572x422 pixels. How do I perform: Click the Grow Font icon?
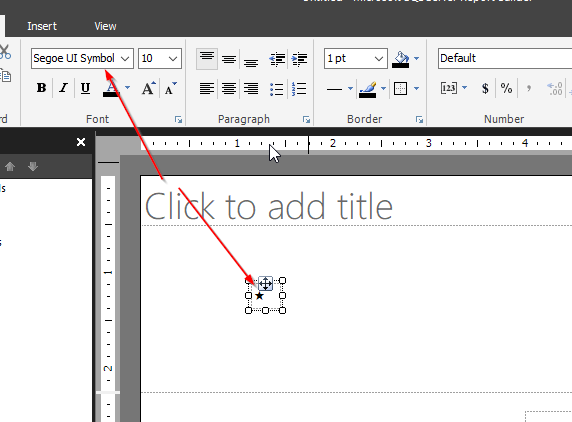click(x=148, y=88)
